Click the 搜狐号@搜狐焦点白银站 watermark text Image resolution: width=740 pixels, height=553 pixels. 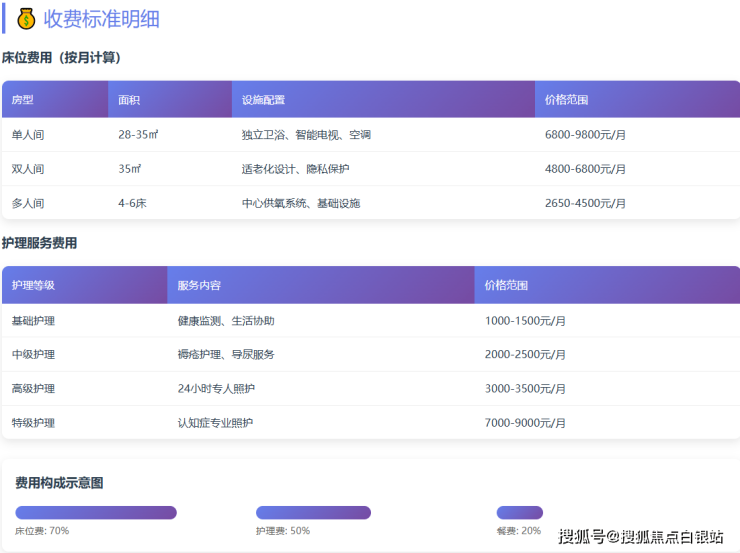click(641, 537)
